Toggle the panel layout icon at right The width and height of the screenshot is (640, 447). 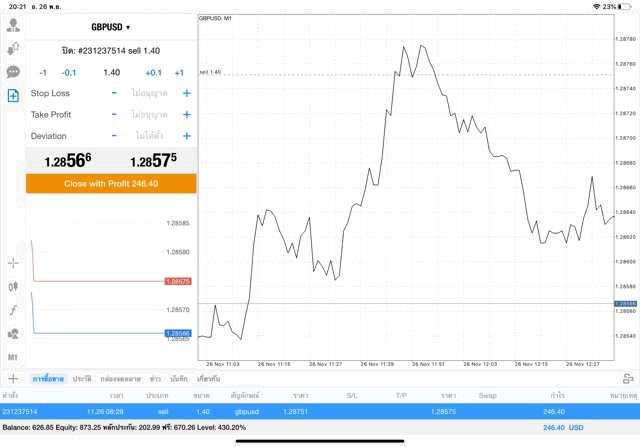tap(627, 379)
